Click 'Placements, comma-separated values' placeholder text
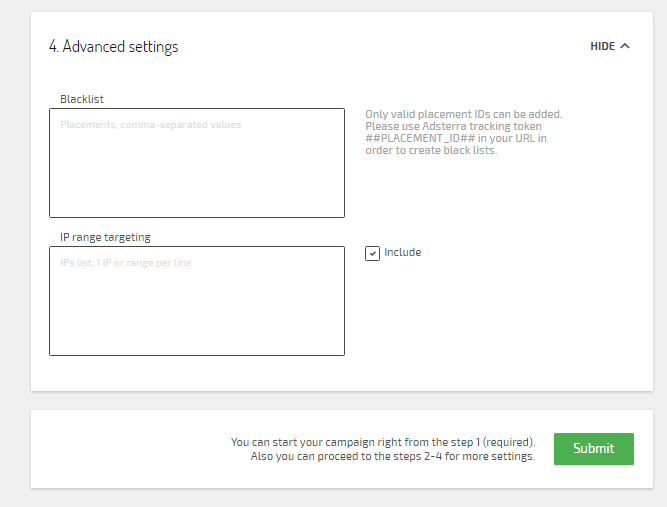This screenshot has height=507, width=667. click(151, 125)
